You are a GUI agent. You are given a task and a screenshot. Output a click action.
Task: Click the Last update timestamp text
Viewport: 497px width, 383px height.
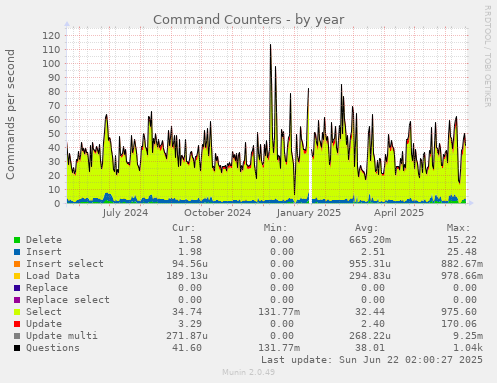click(372, 360)
